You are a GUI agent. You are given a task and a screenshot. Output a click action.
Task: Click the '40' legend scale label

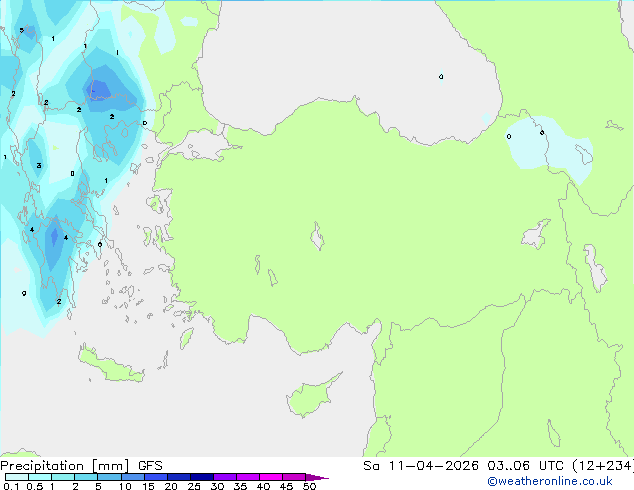click(x=263, y=486)
